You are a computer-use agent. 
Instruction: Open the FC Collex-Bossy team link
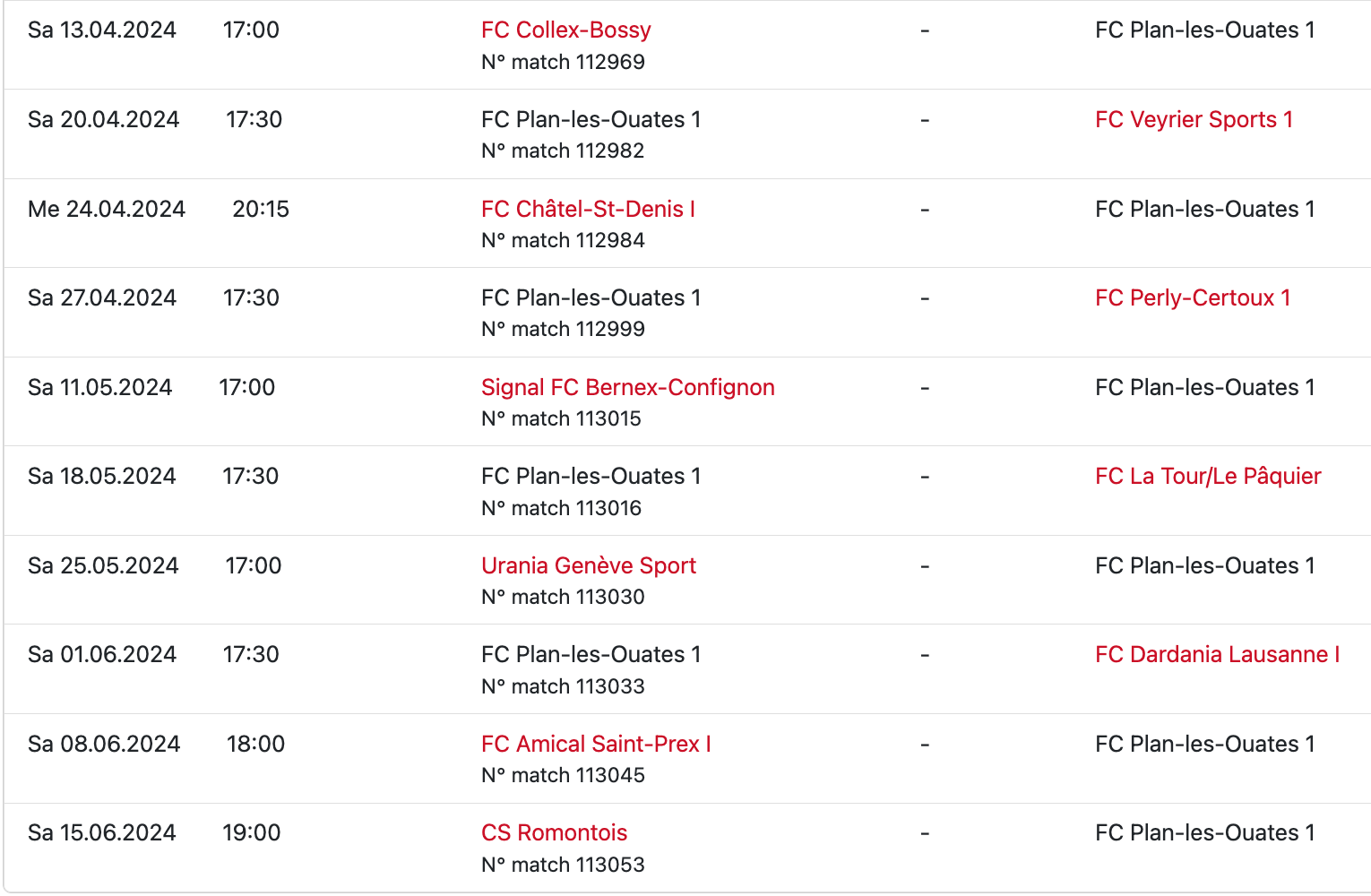coord(565,30)
